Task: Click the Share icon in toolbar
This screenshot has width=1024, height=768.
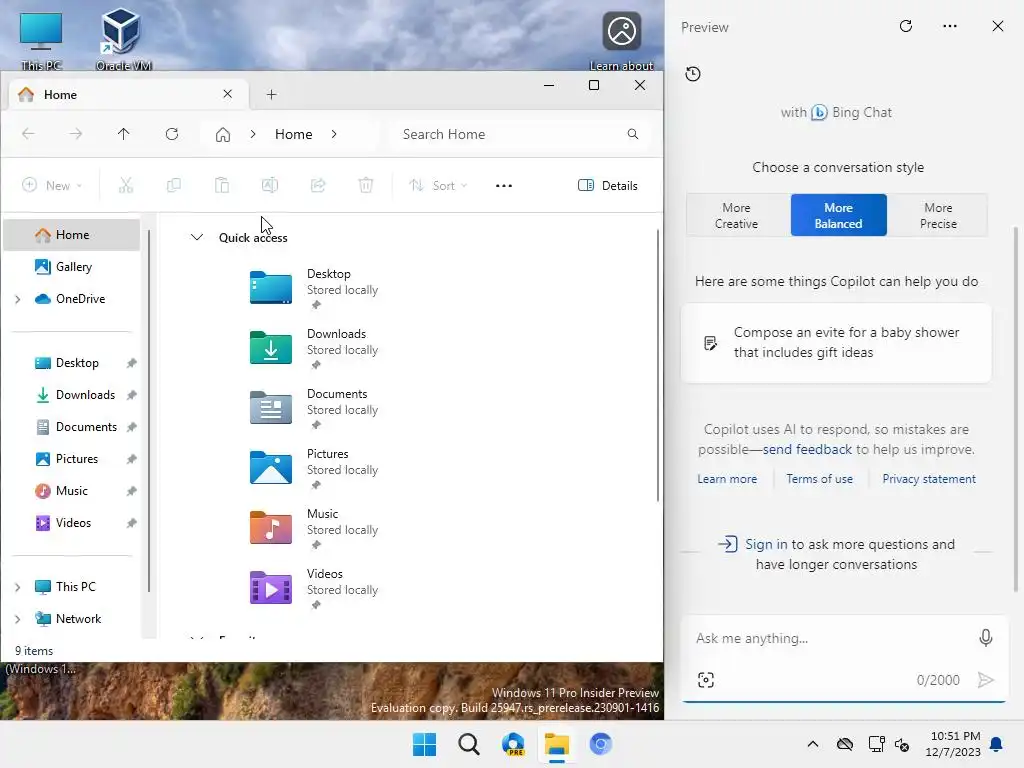Action: pyautogui.click(x=318, y=185)
